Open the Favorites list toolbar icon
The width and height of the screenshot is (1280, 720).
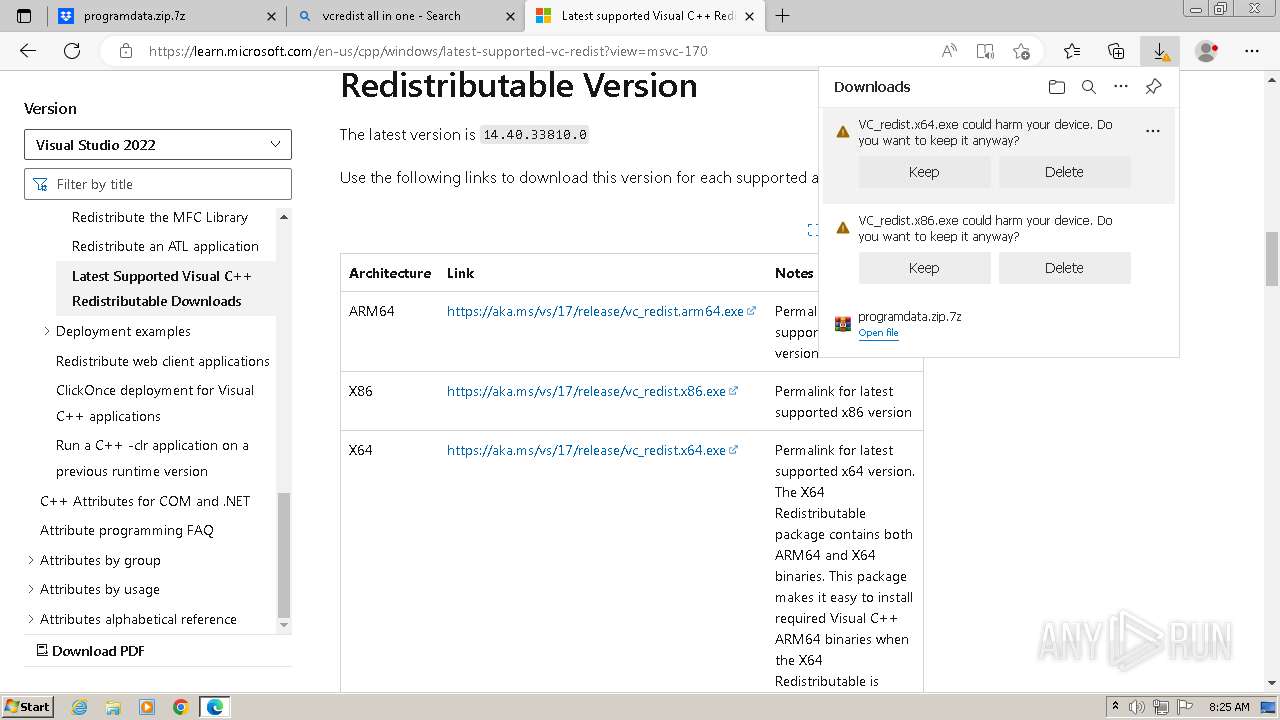[x=1072, y=51]
